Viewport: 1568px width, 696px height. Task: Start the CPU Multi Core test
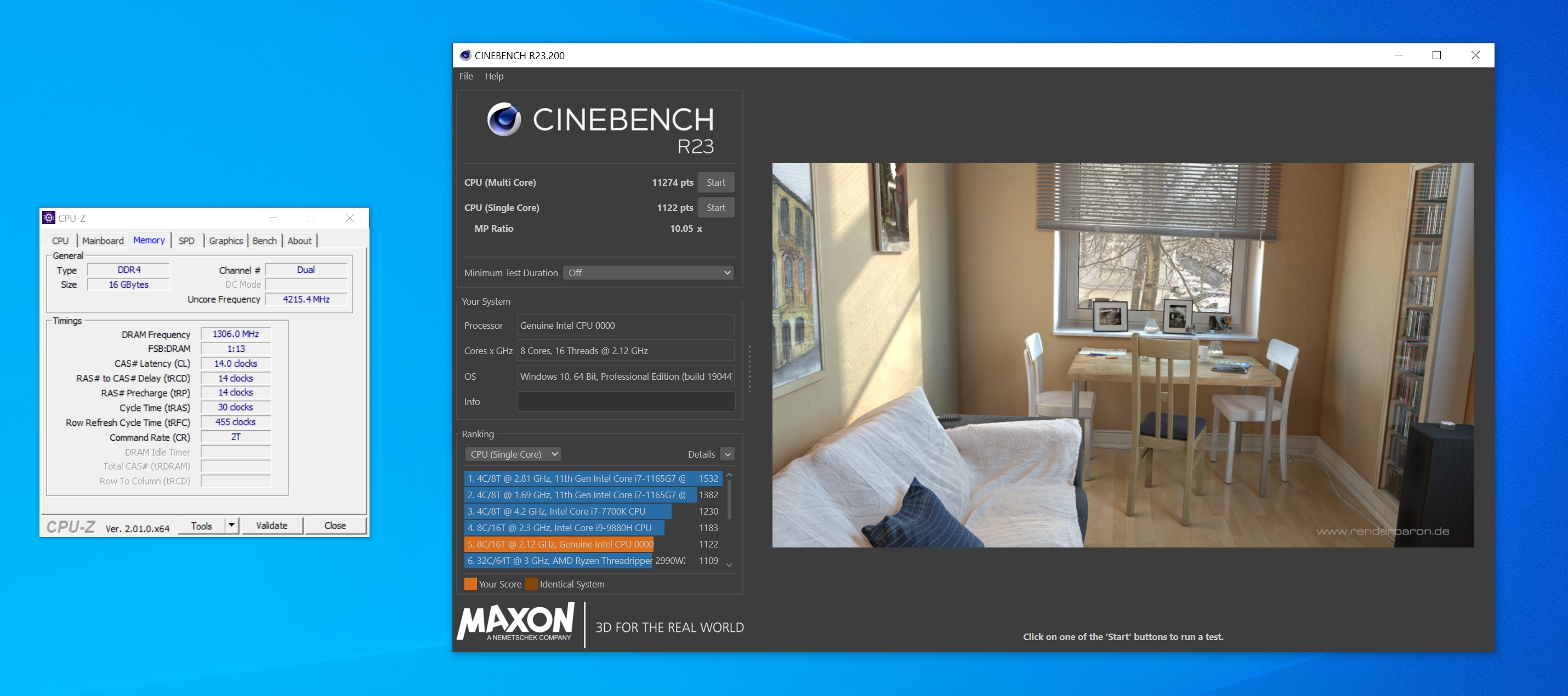click(715, 182)
